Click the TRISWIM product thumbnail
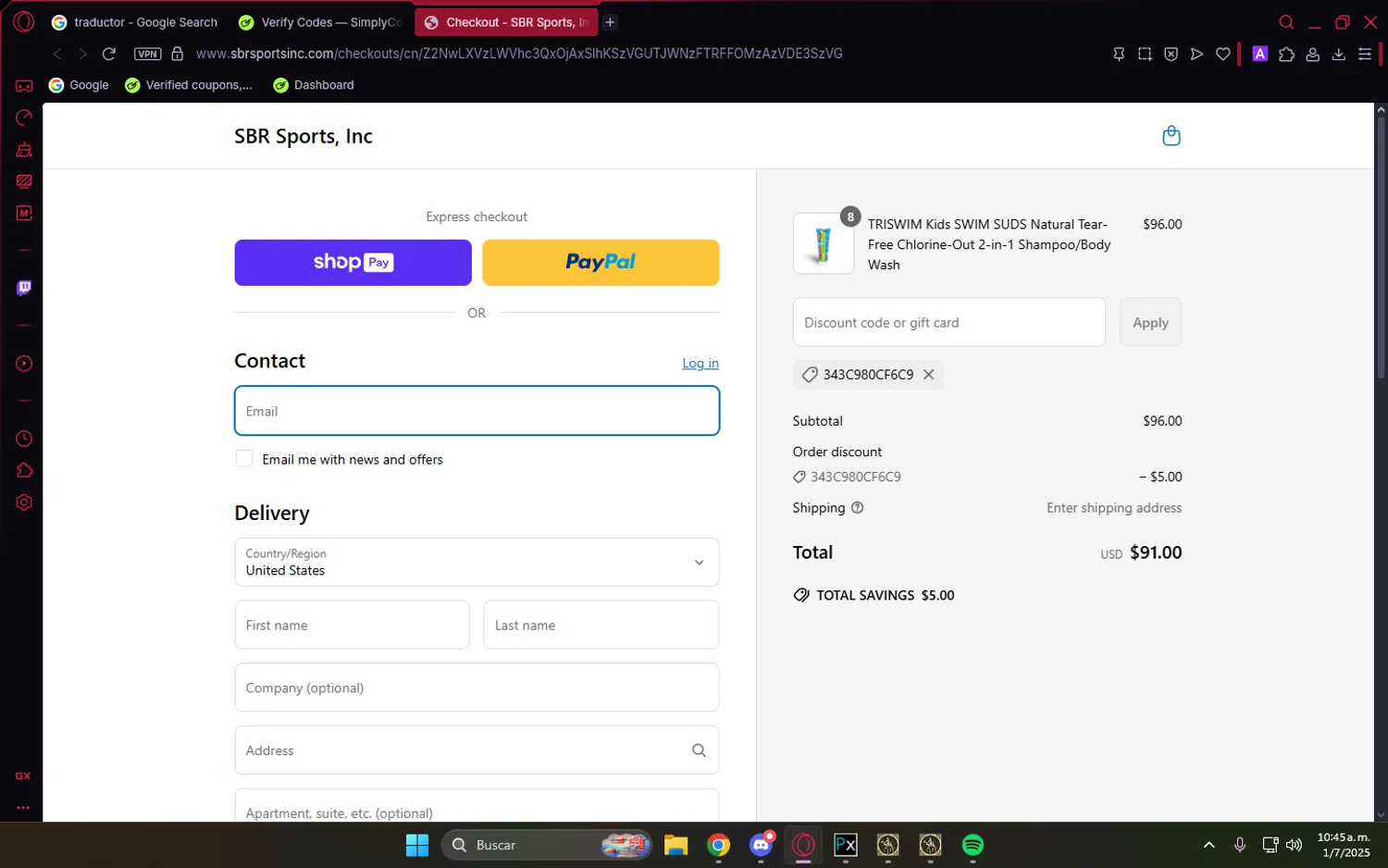Viewport: 1388px width, 868px height. click(x=823, y=244)
